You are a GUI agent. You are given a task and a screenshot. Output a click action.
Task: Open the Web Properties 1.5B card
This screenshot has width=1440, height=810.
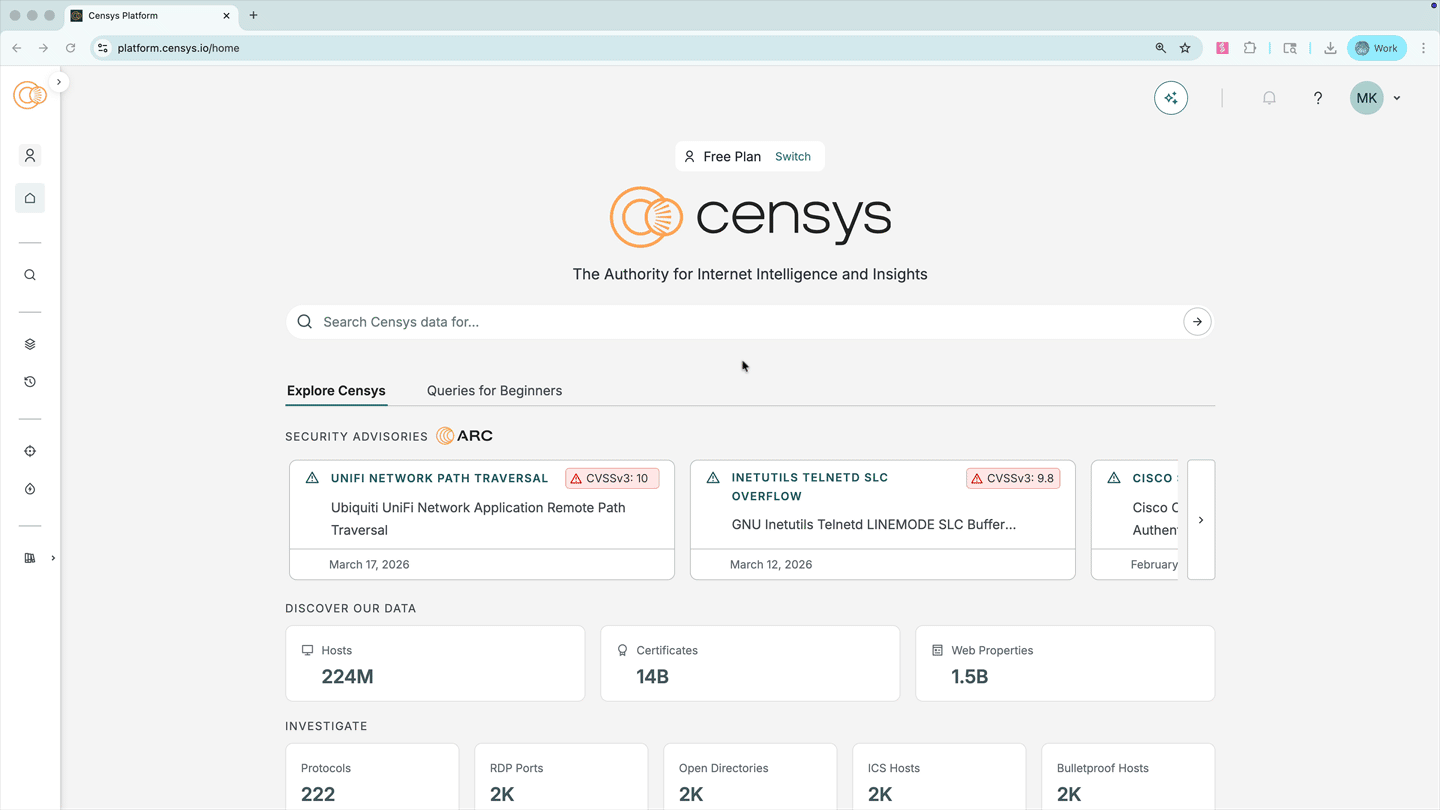[1065, 664]
